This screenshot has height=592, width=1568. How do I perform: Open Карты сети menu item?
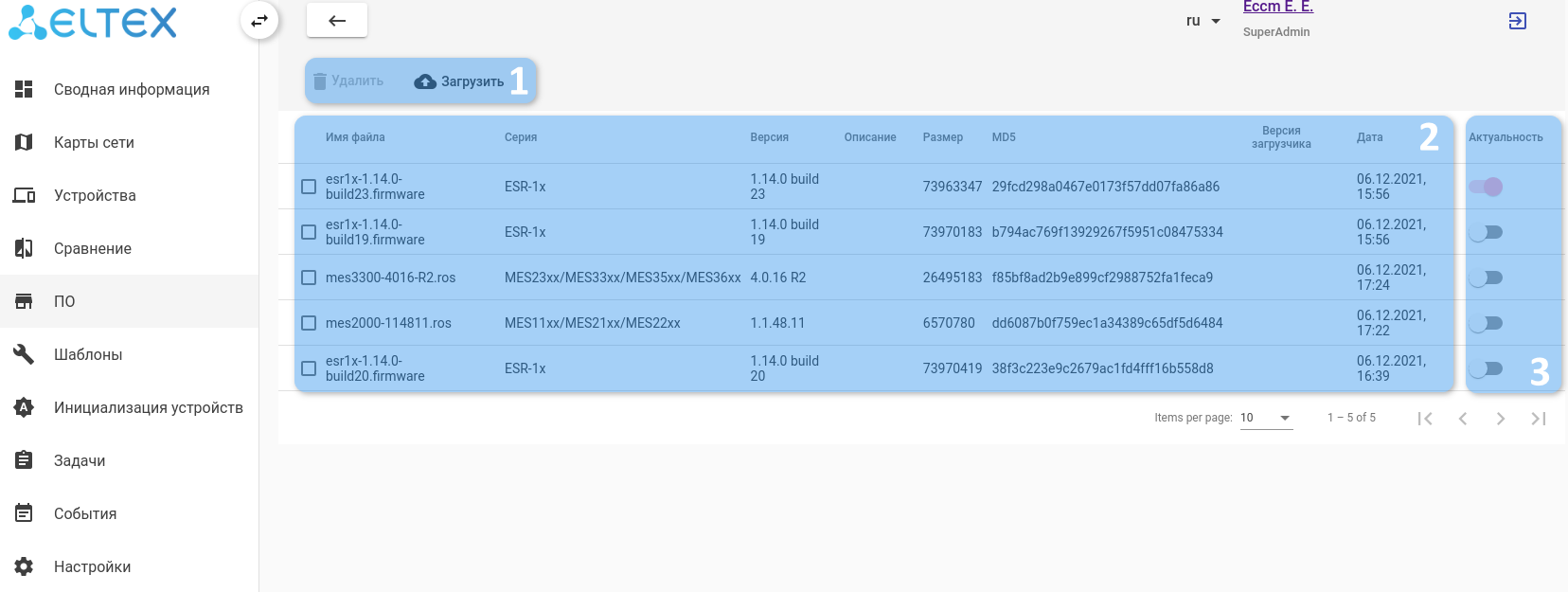click(130, 142)
